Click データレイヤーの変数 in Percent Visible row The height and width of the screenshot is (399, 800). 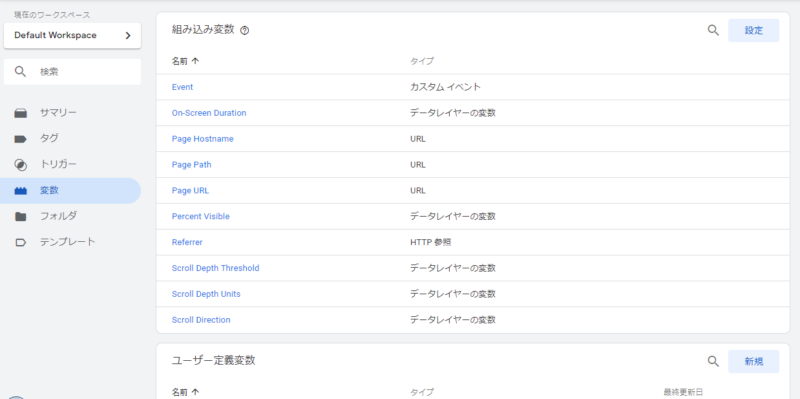[453, 216]
